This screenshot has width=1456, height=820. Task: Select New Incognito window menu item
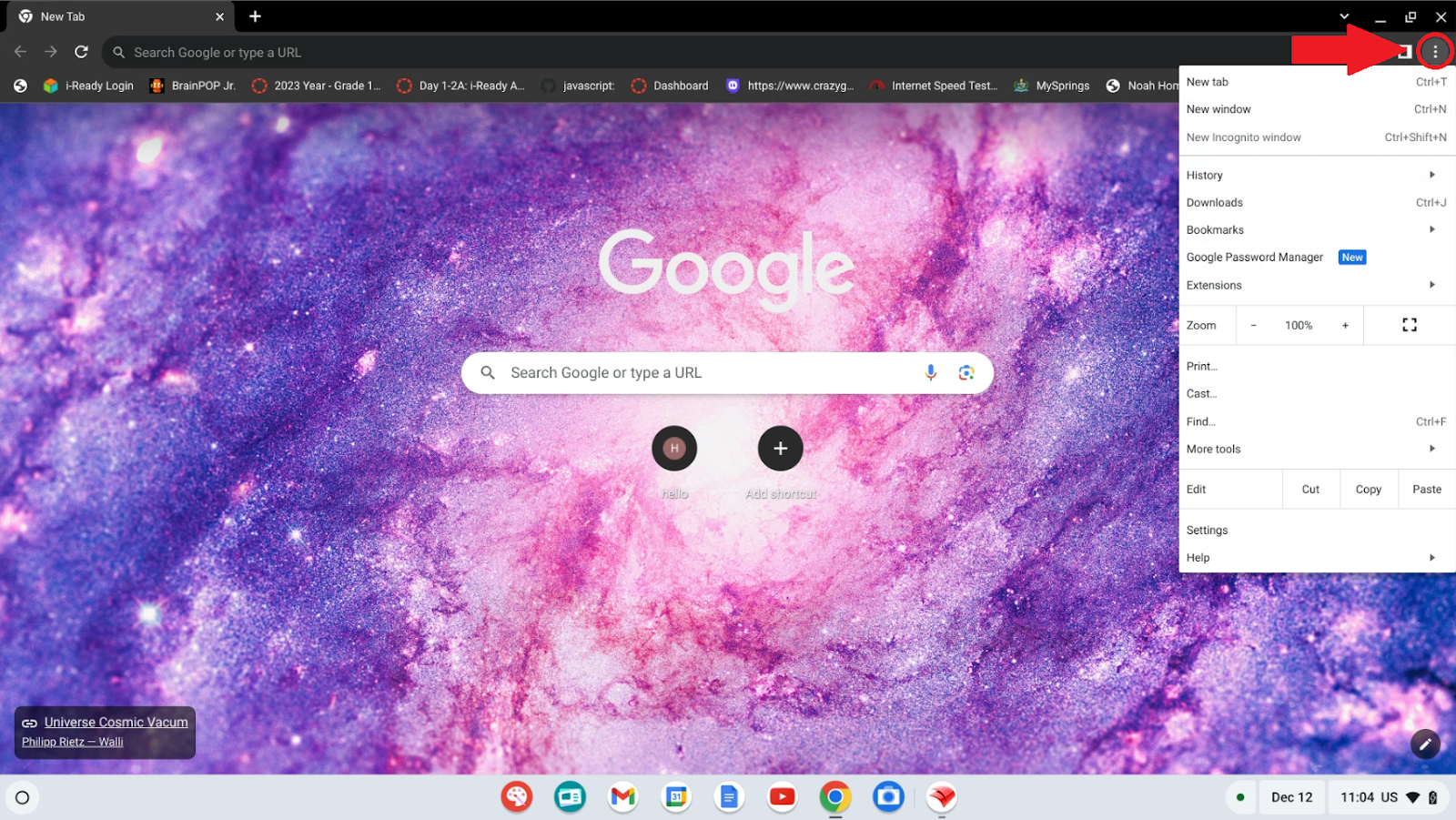tap(1243, 137)
